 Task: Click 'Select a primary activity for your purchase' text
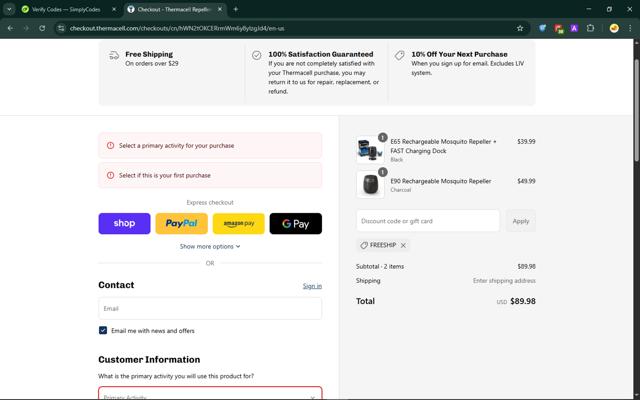(176, 145)
